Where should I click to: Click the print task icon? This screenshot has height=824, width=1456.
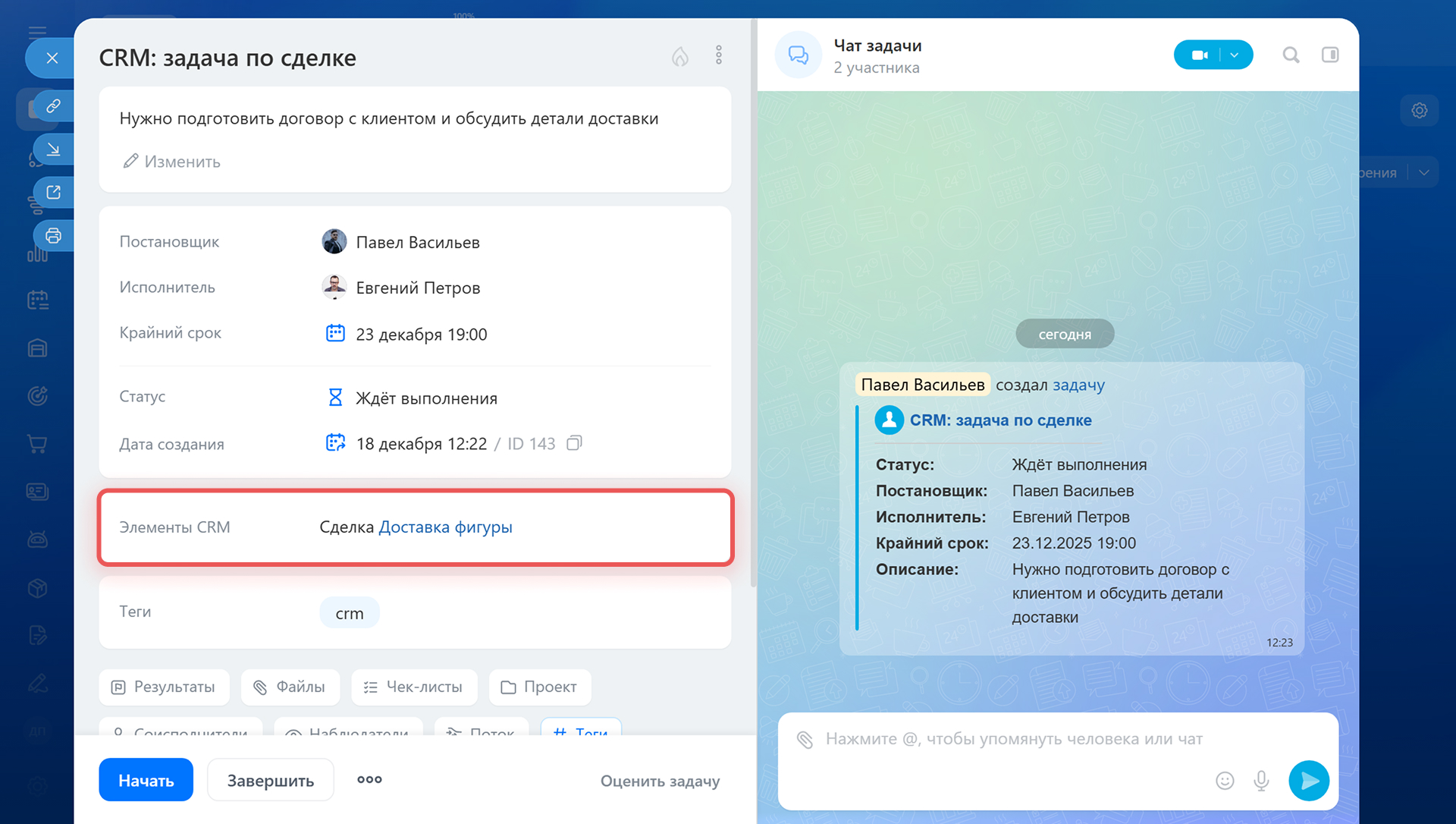pyautogui.click(x=53, y=235)
